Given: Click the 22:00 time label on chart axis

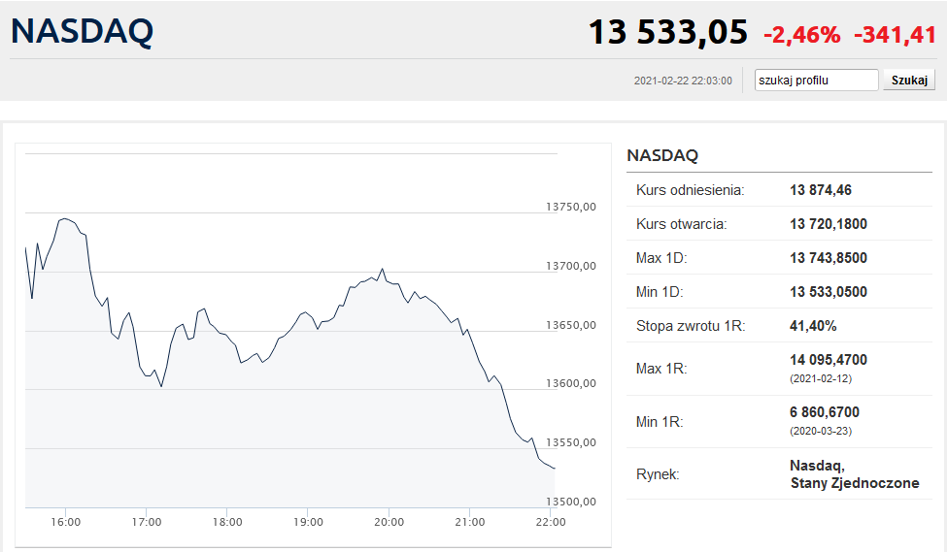Looking at the screenshot, I should tap(551, 522).
